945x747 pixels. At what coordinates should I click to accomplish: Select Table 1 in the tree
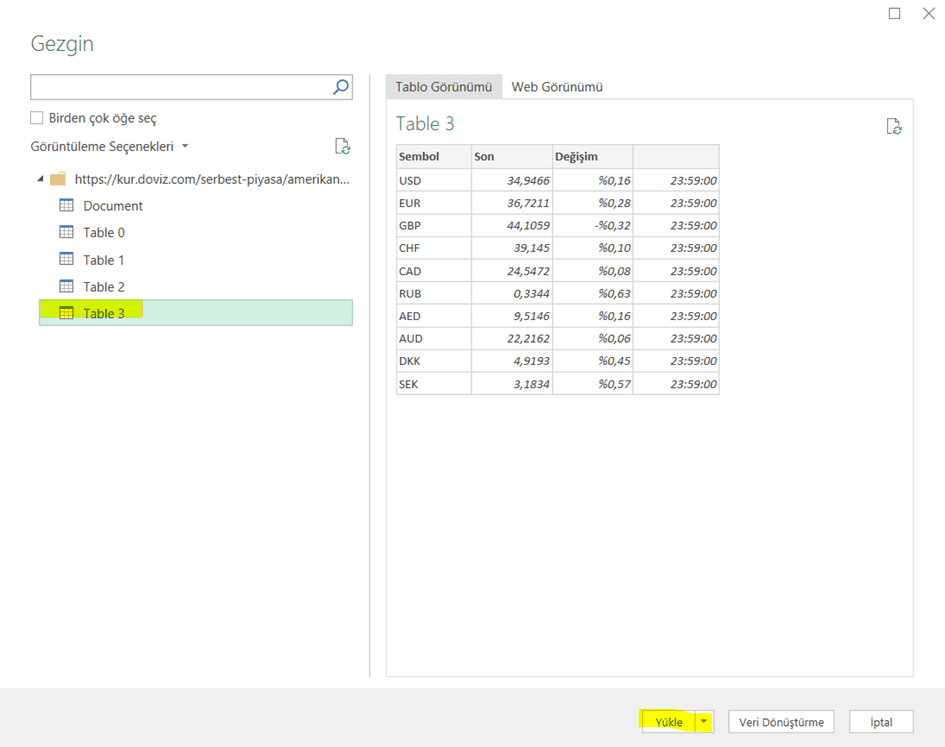tap(104, 260)
